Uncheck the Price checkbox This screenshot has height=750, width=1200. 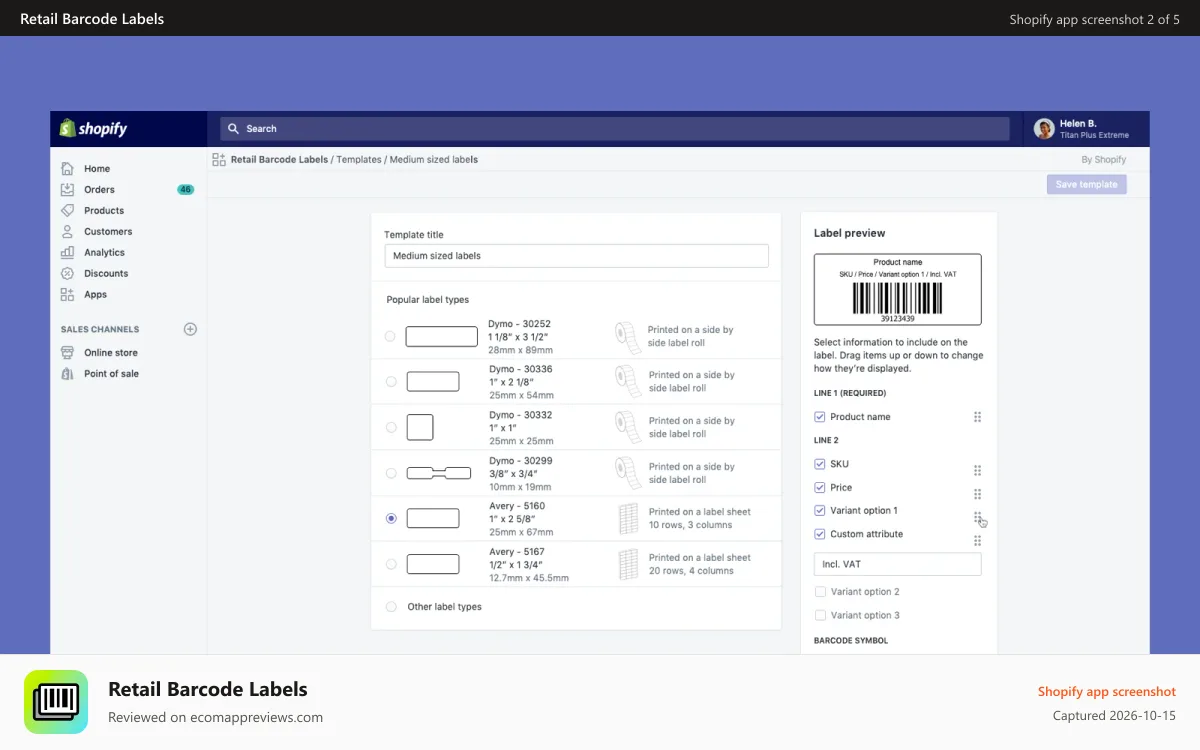pos(820,487)
